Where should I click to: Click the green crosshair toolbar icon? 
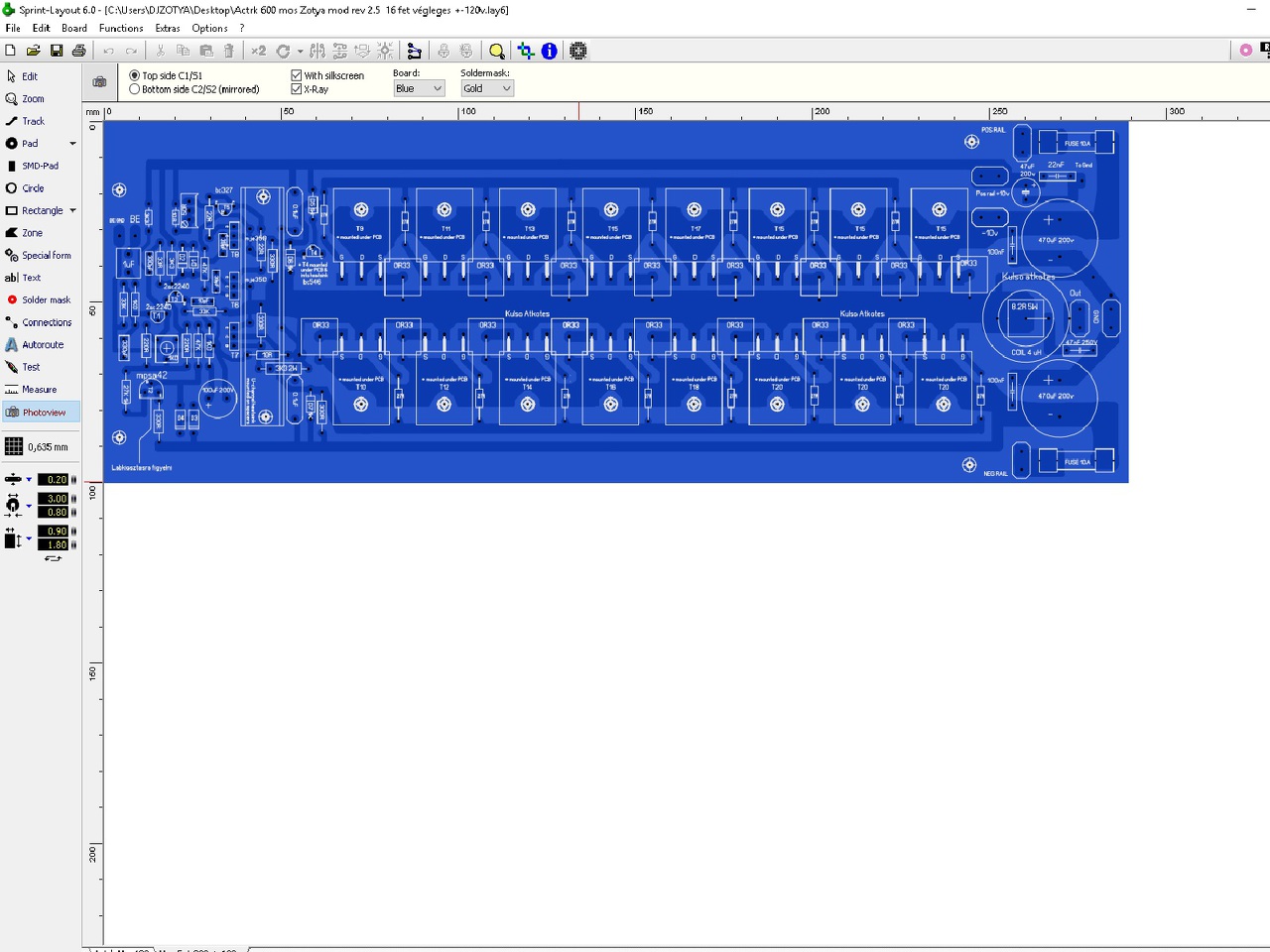click(526, 51)
